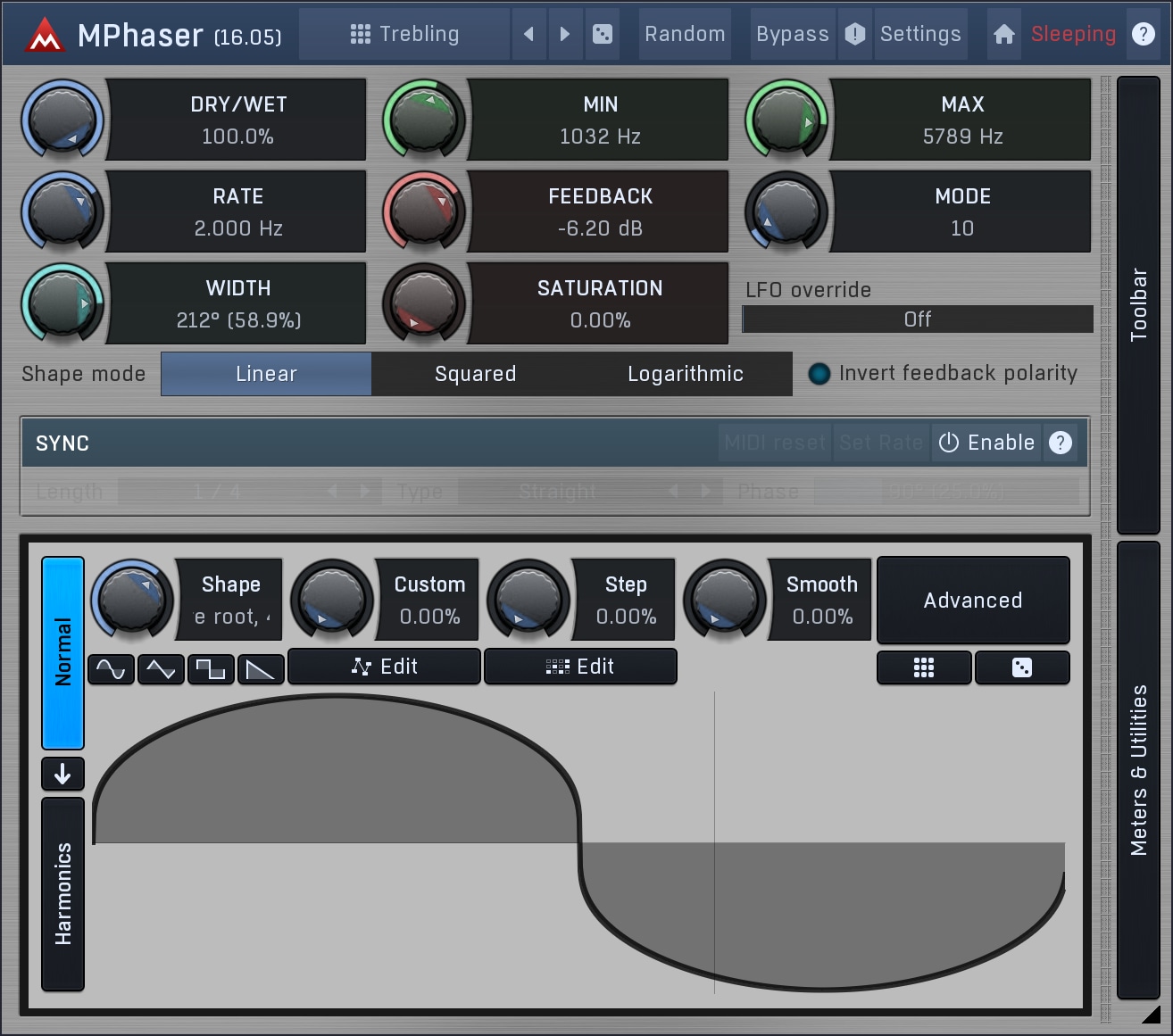Viewport: 1173px width, 1036px height.
Task: Switch to the Harmonics oscillator tab
Action: pyautogui.click(x=62, y=894)
